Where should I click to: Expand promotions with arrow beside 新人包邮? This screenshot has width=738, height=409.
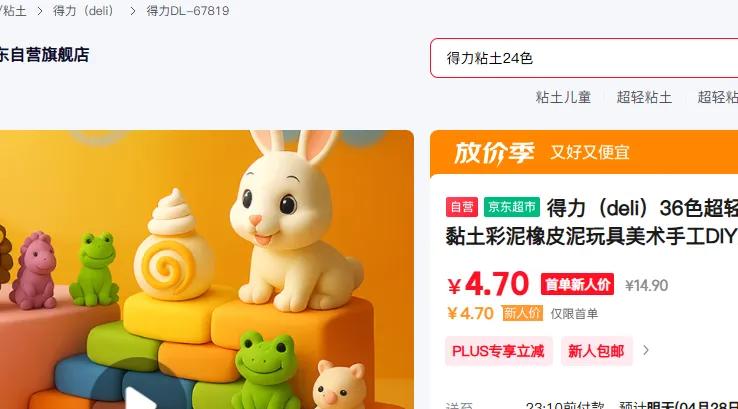[x=646, y=350]
